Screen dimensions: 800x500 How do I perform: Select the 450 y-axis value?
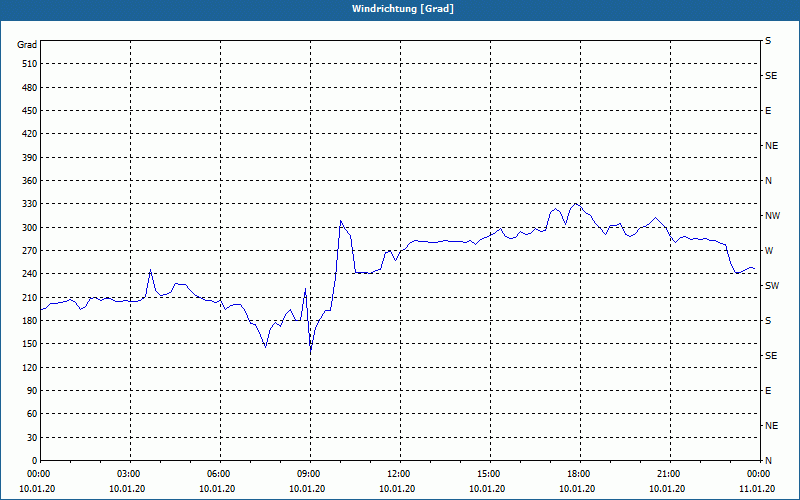click(x=30, y=111)
